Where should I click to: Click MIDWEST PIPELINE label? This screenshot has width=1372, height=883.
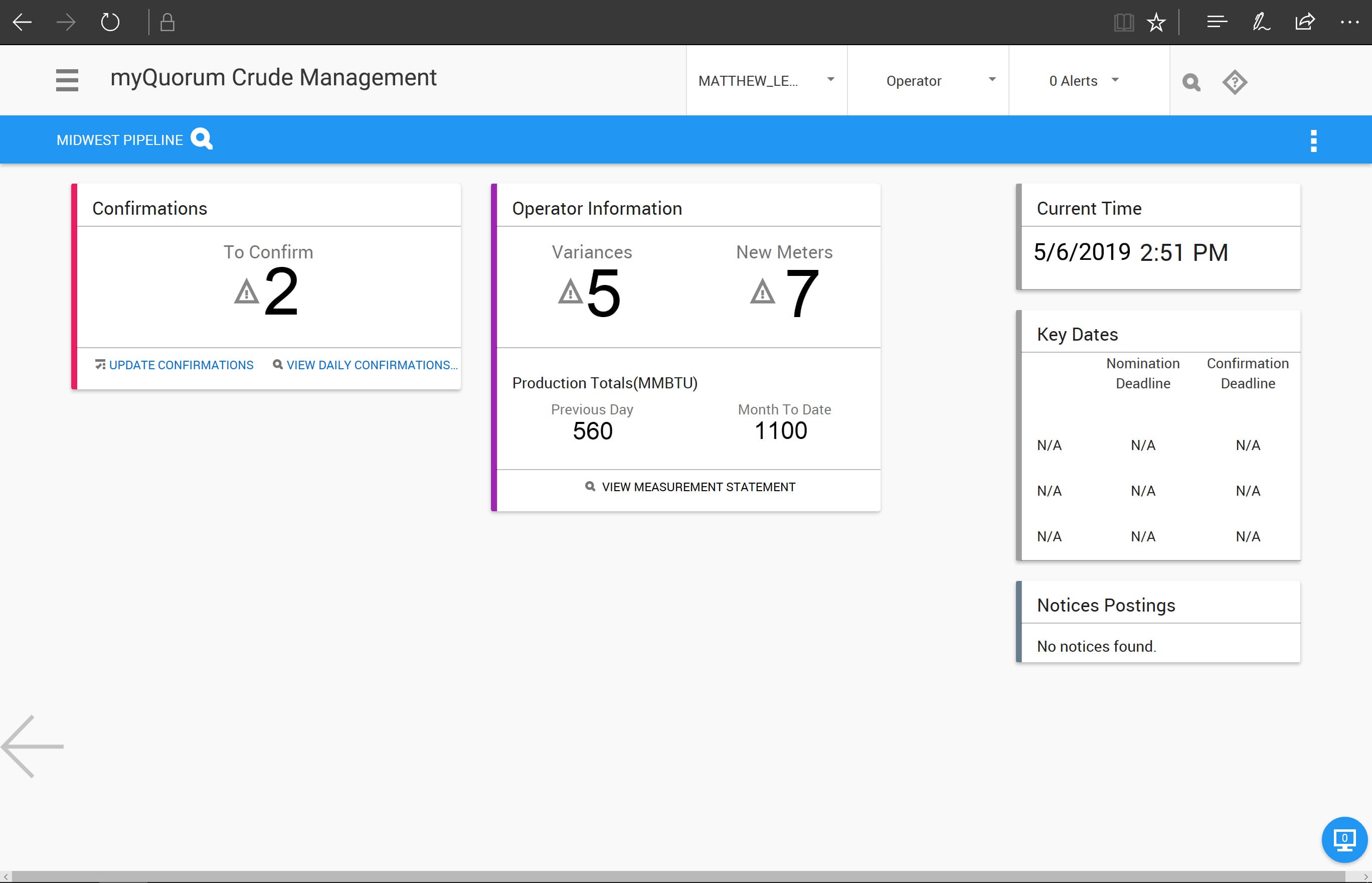pyautogui.click(x=120, y=140)
